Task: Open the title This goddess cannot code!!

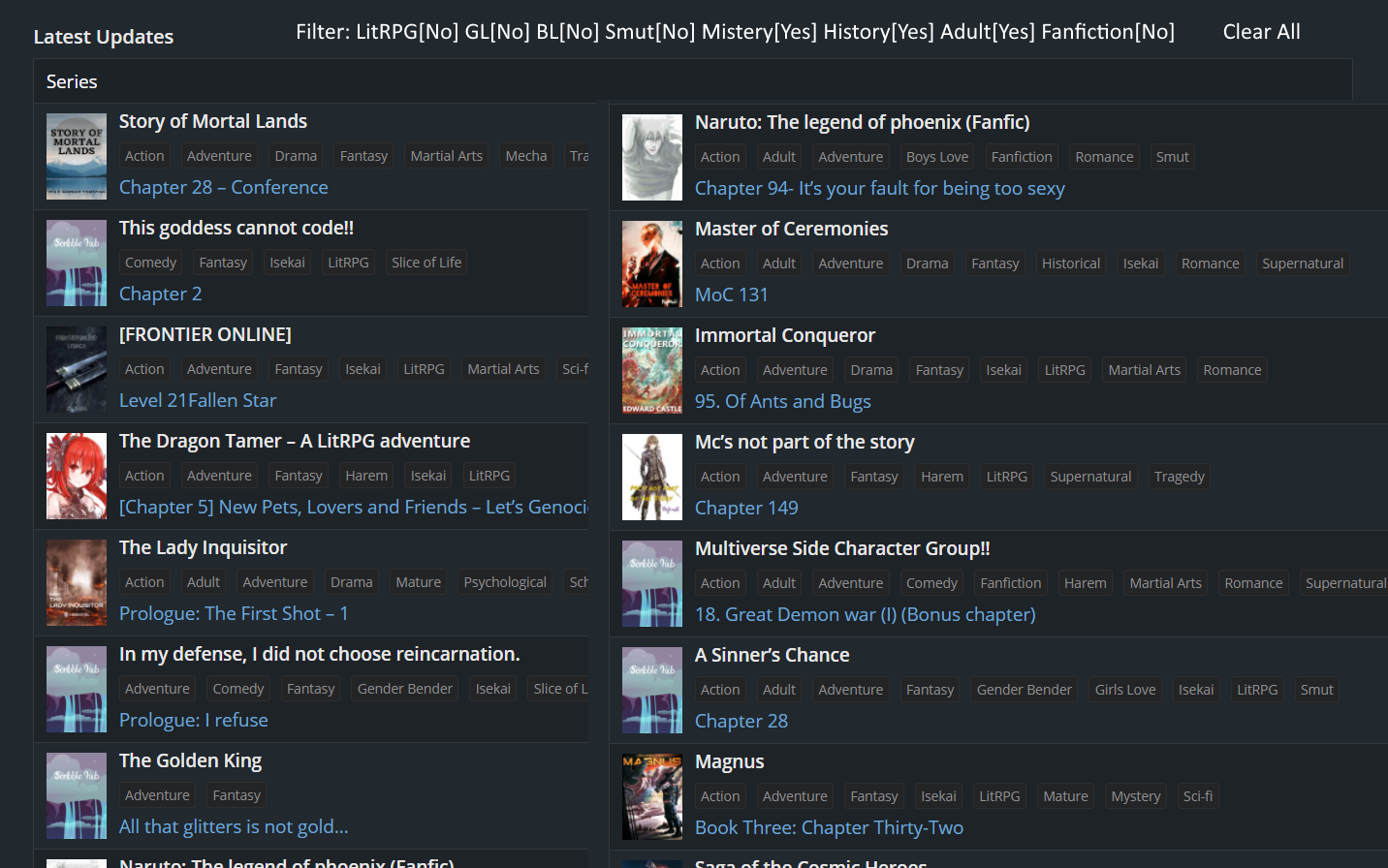Action: pyautogui.click(x=236, y=228)
